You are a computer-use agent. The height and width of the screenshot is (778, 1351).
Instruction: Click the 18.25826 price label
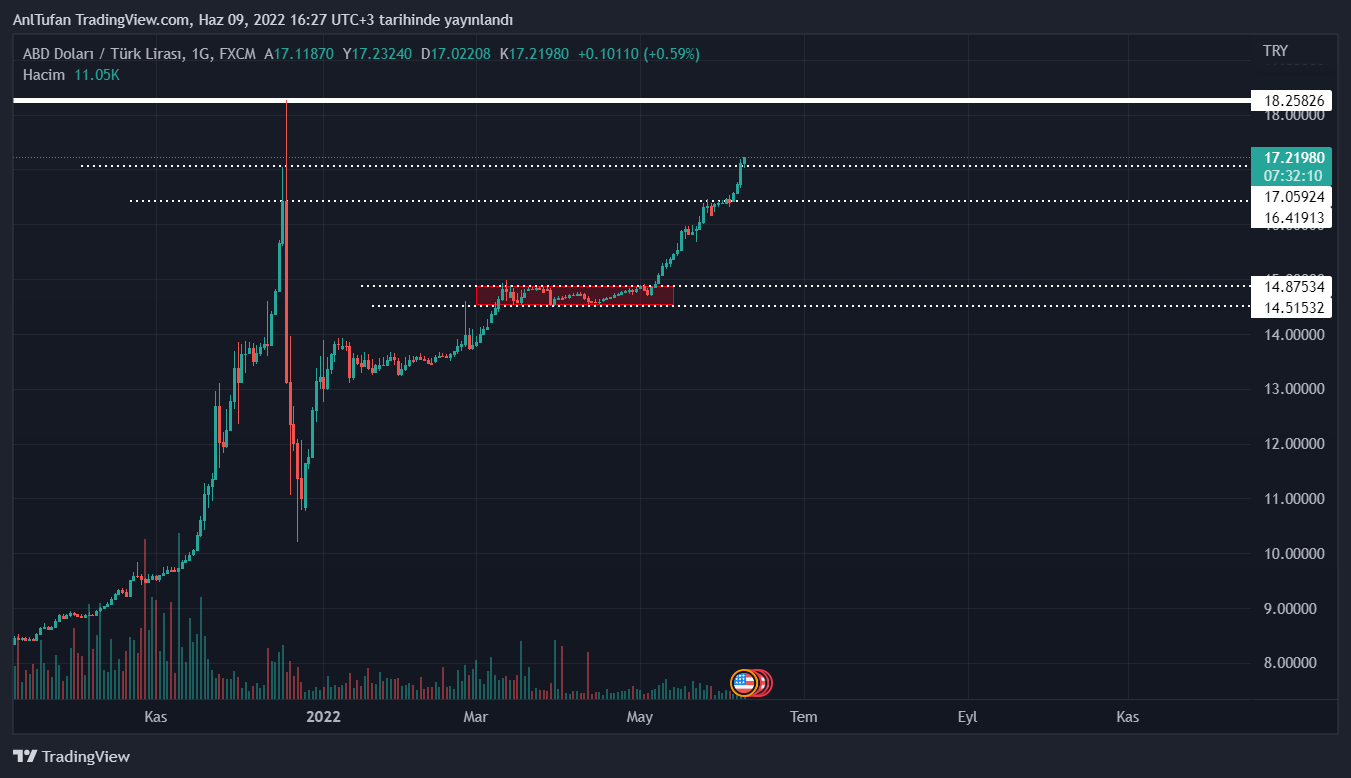pos(1294,100)
